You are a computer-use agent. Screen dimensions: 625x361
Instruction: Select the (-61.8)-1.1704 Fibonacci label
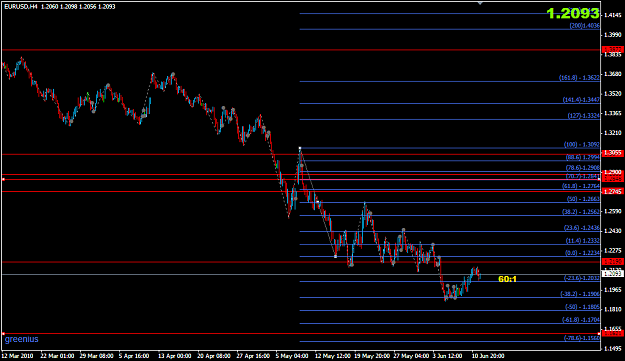pos(581,320)
